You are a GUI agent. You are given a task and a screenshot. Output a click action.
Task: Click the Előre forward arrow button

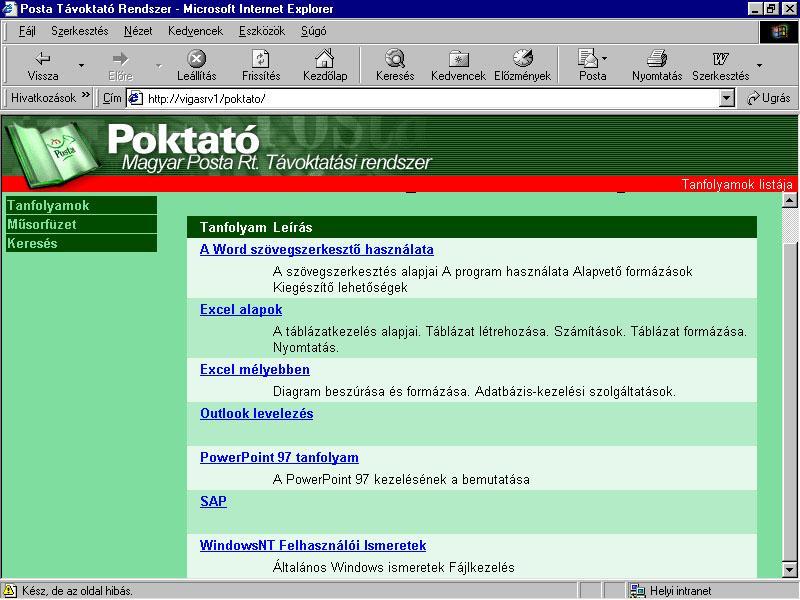[x=120, y=65]
